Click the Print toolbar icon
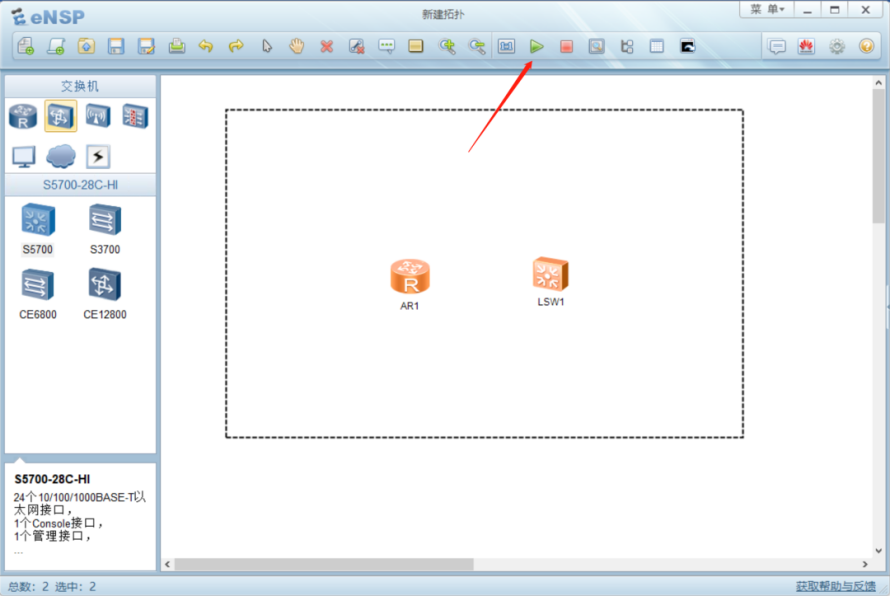Screen dimensions: 890x596 177,46
